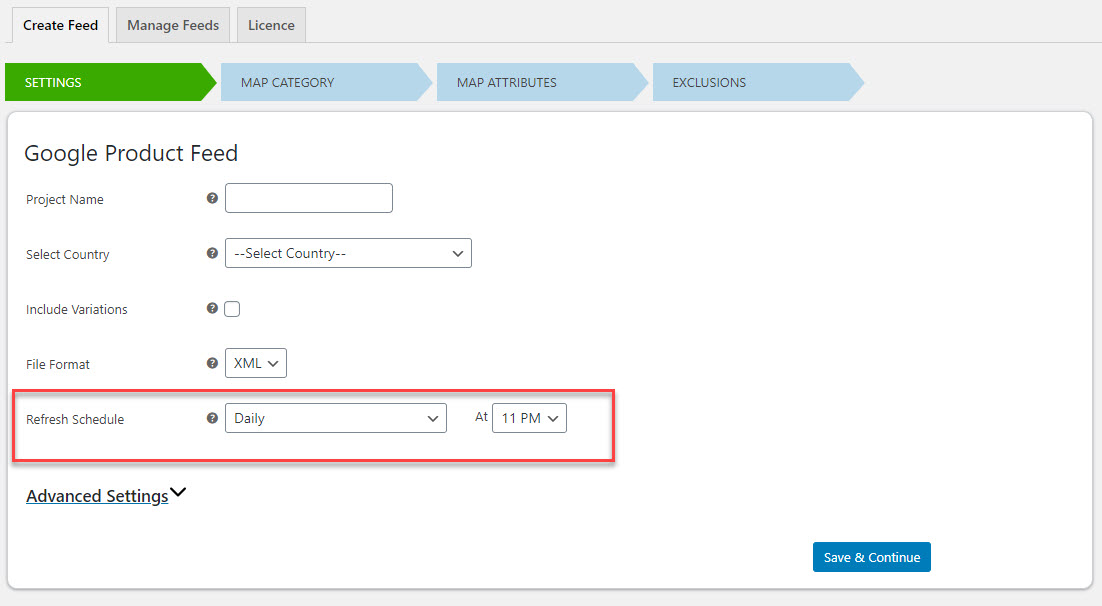Image resolution: width=1102 pixels, height=606 pixels.
Task: Click the Save & Continue button
Action: (871, 557)
